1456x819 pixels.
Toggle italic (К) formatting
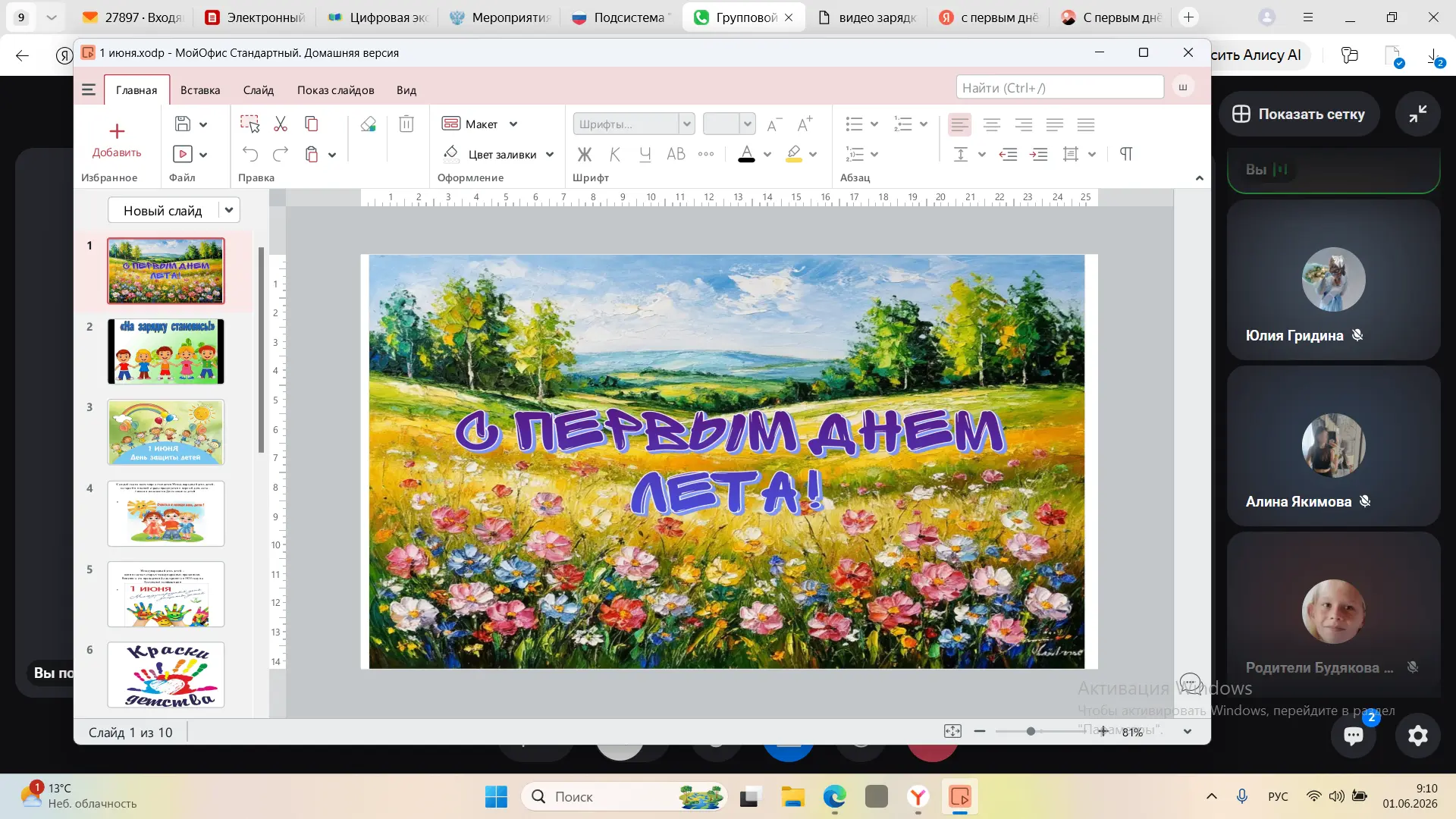(615, 155)
